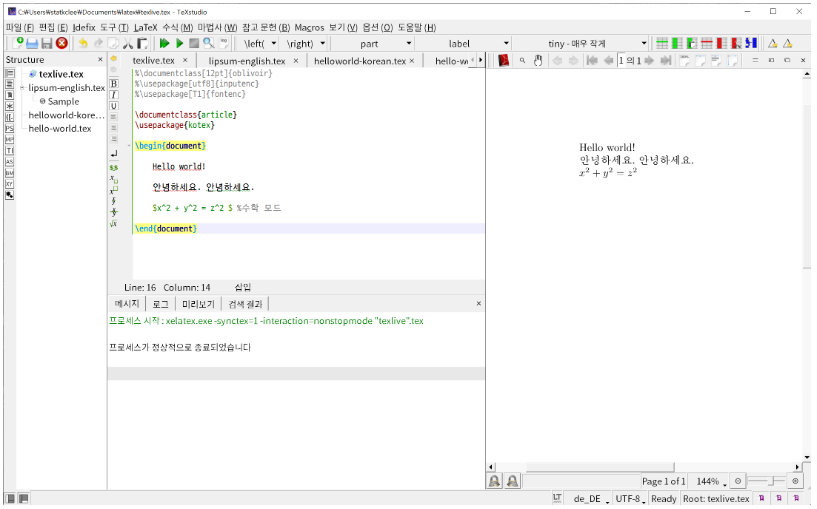Click the red close-document icon
817x509 pixels.
coord(61,43)
